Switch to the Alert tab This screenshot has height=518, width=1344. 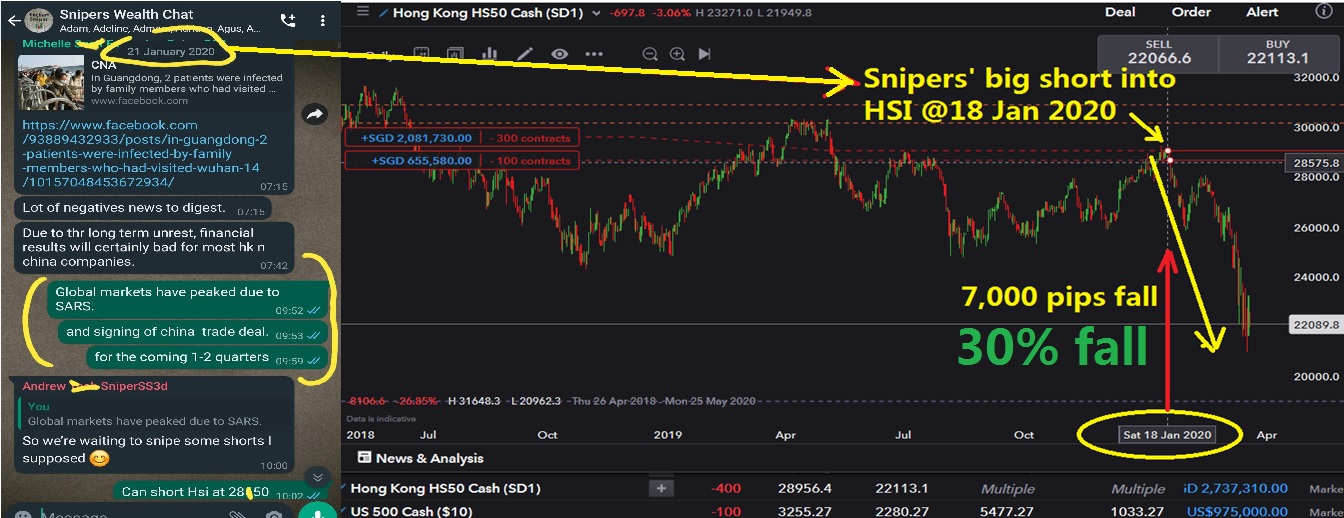click(1262, 12)
